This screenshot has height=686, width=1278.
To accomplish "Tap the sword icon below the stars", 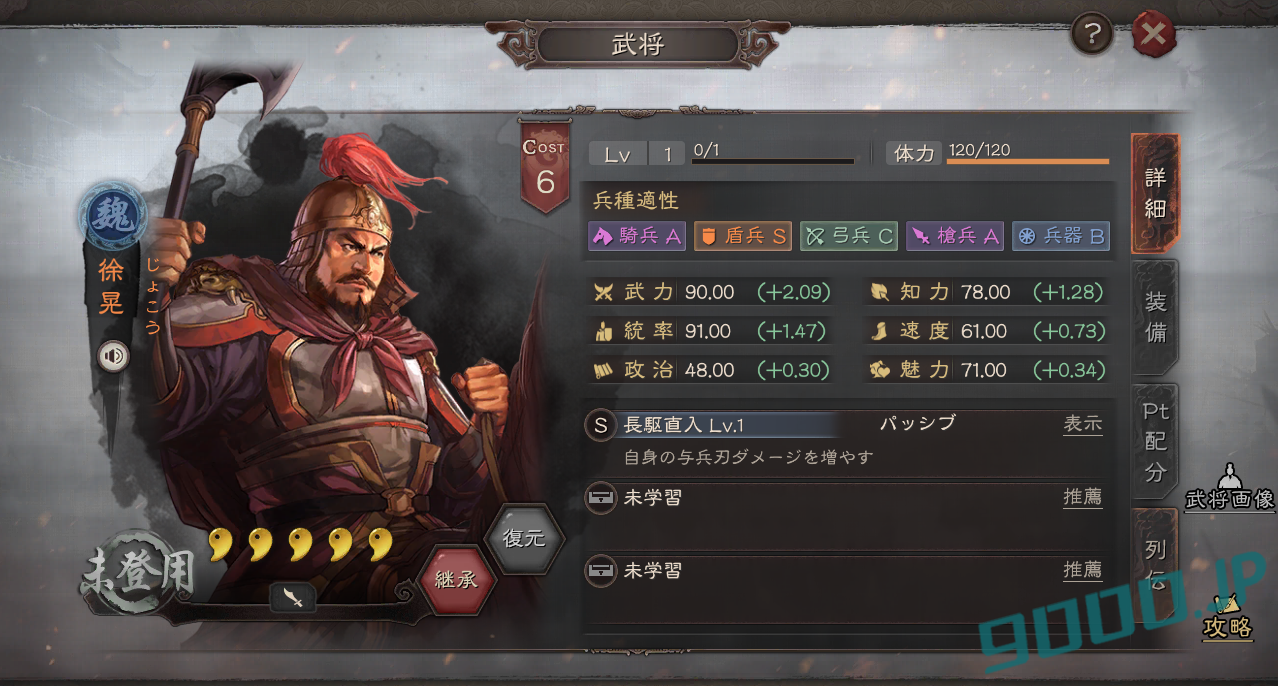I will (x=292, y=597).
